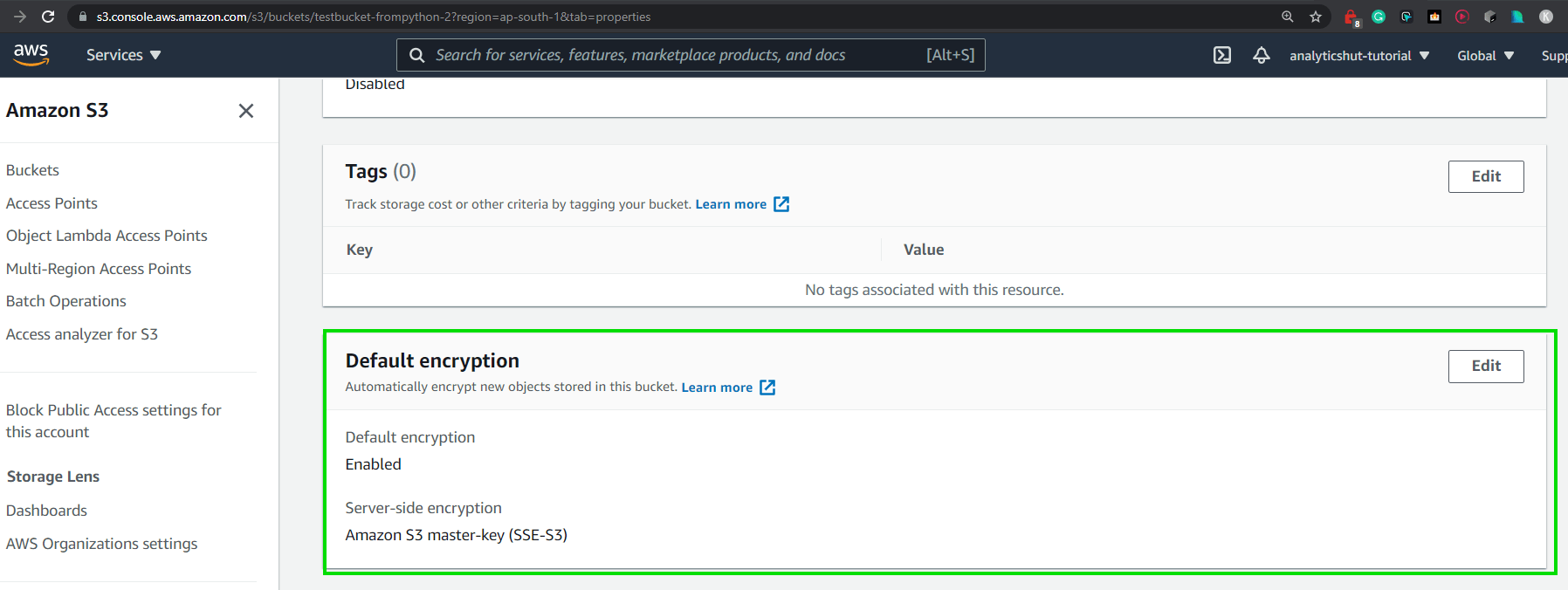Viewport: 1568px width, 590px height.
Task: Click the search magnifier icon in AWS search
Action: (x=417, y=55)
